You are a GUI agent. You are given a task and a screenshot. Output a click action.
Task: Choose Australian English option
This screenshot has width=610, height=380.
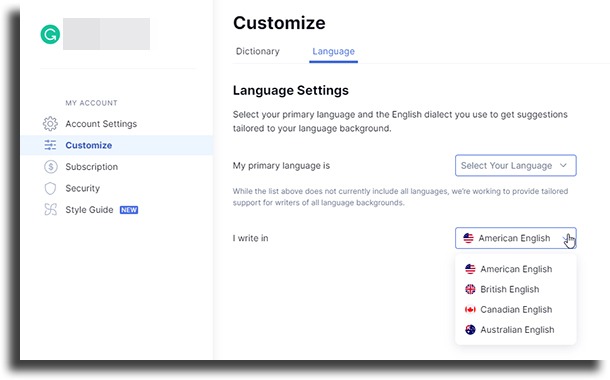click(x=515, y=329)
